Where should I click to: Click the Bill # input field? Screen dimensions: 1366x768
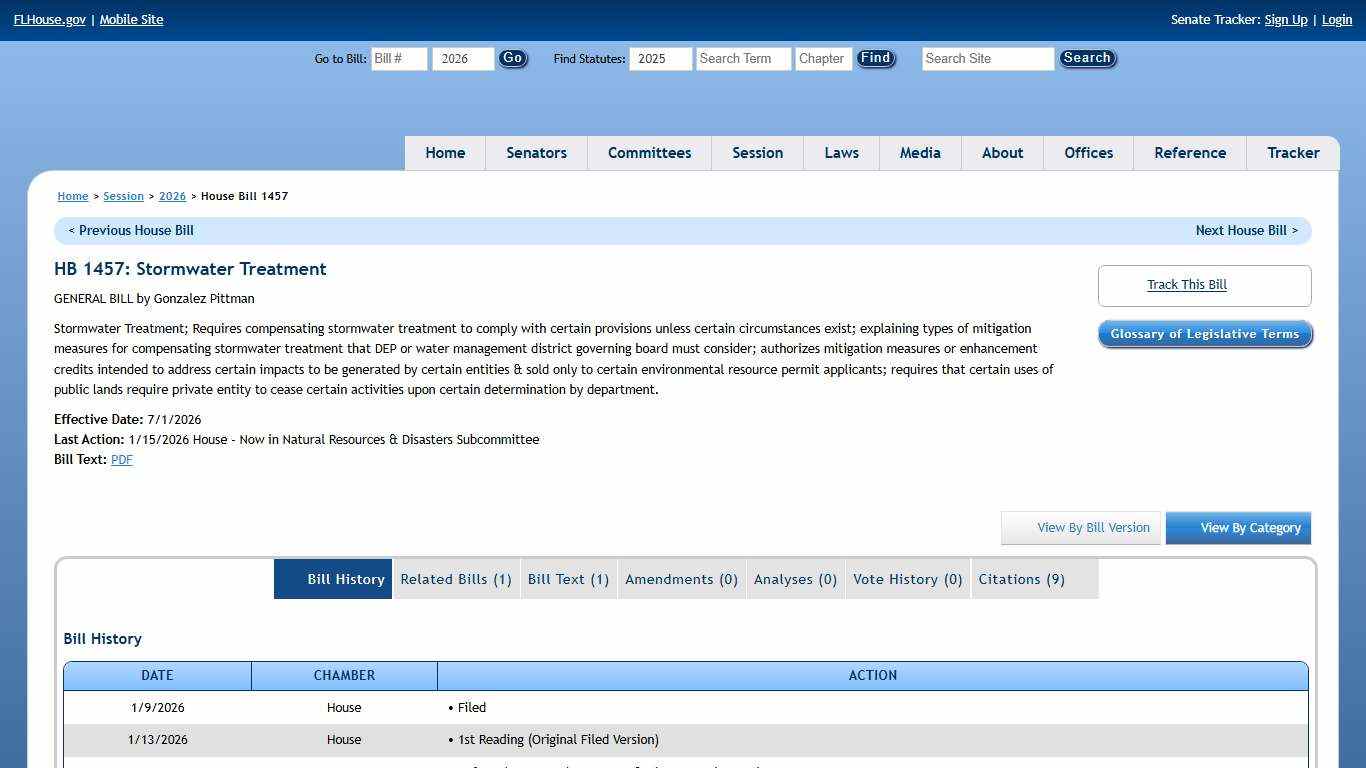pyautogui.click(x=398, y=58)
